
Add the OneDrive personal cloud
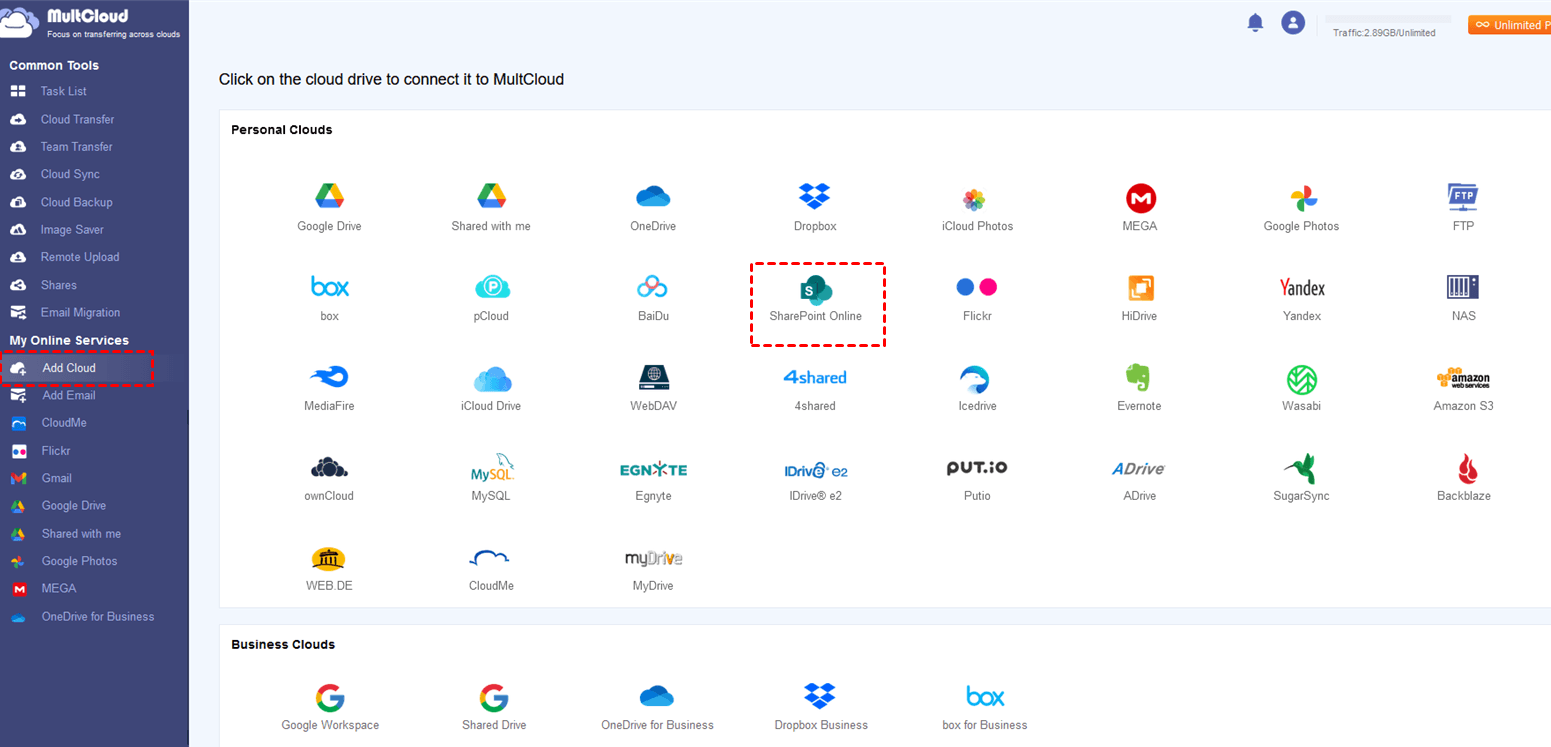click(653, 196)
